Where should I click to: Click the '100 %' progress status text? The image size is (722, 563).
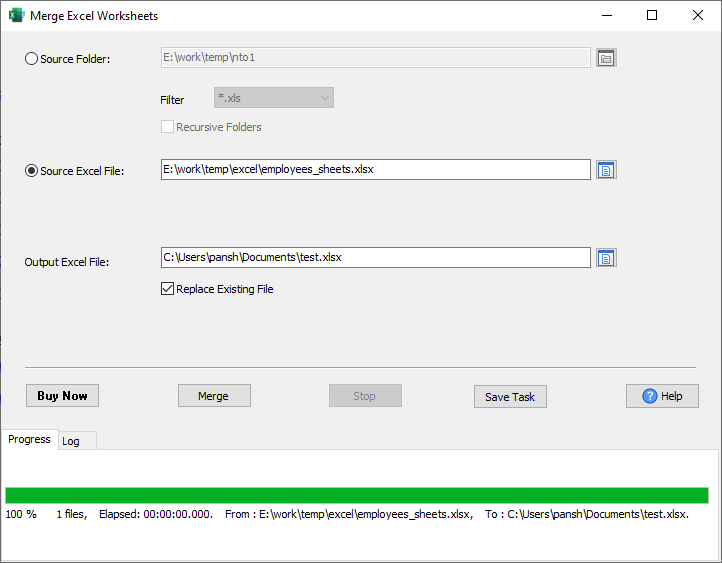[x=21, y=514]
